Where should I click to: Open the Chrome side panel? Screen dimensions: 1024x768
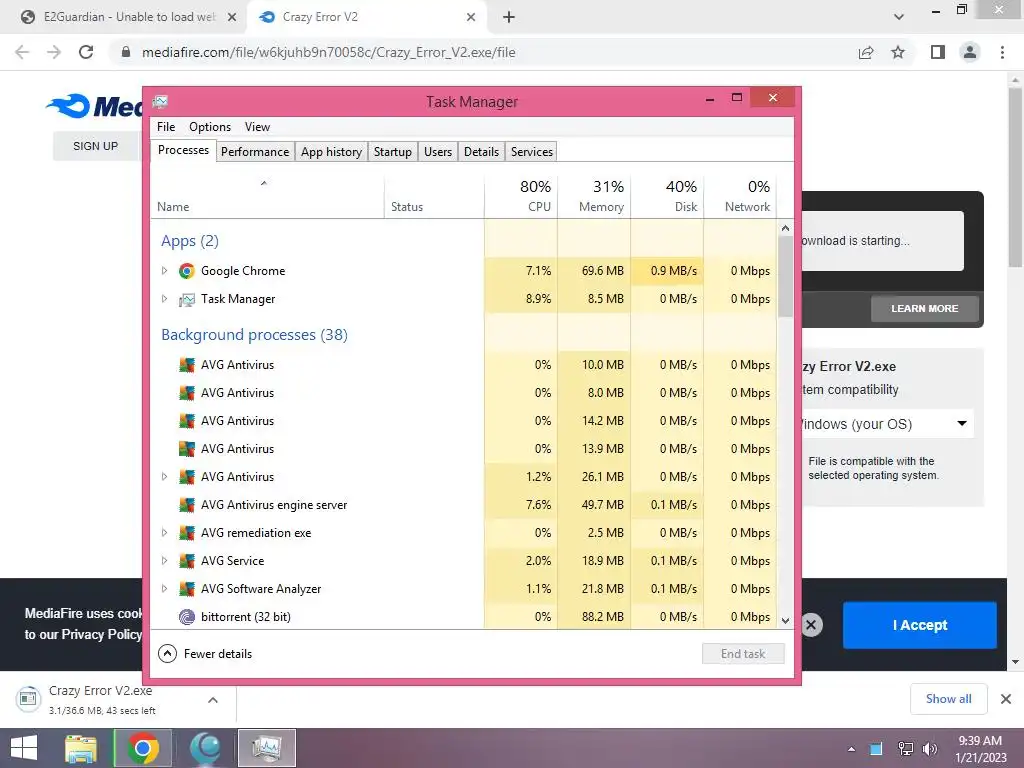[938, 52]
